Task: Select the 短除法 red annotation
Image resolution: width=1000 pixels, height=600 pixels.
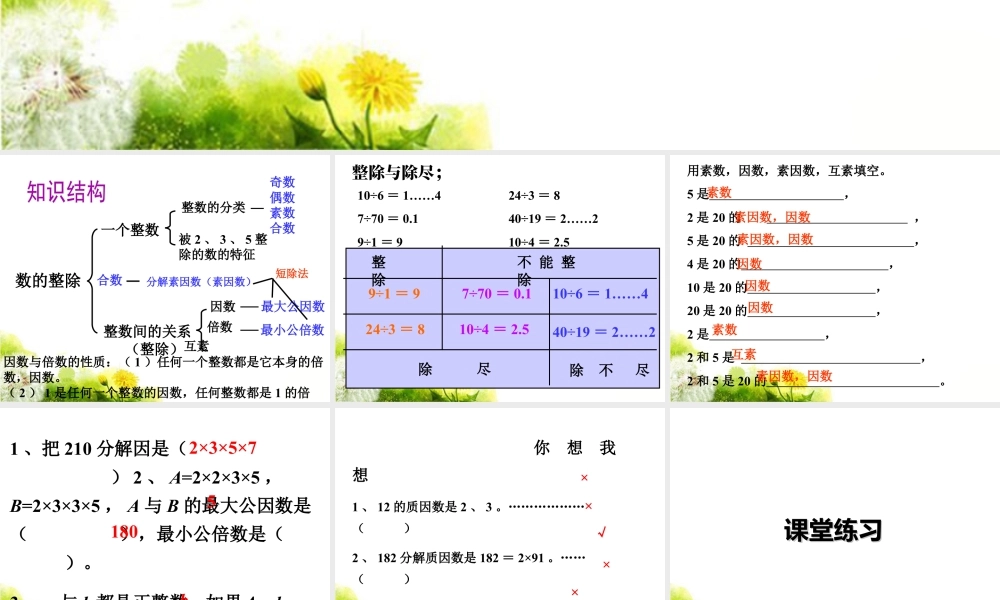Action: 292,272
